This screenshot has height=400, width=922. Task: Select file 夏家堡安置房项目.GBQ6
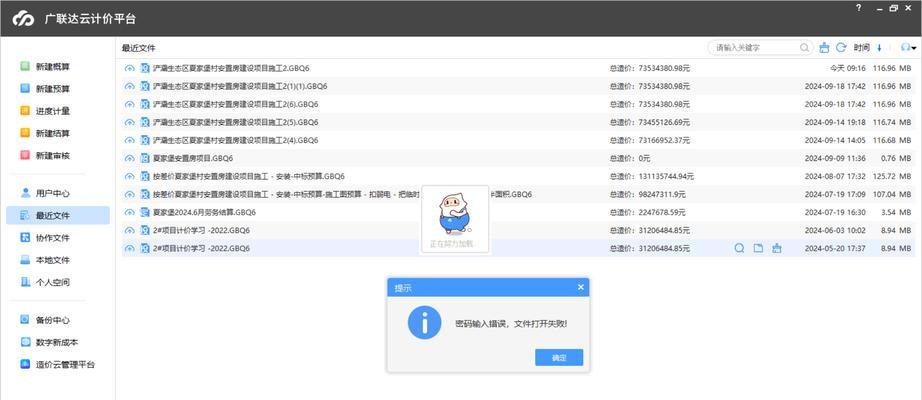click(193, 158)
